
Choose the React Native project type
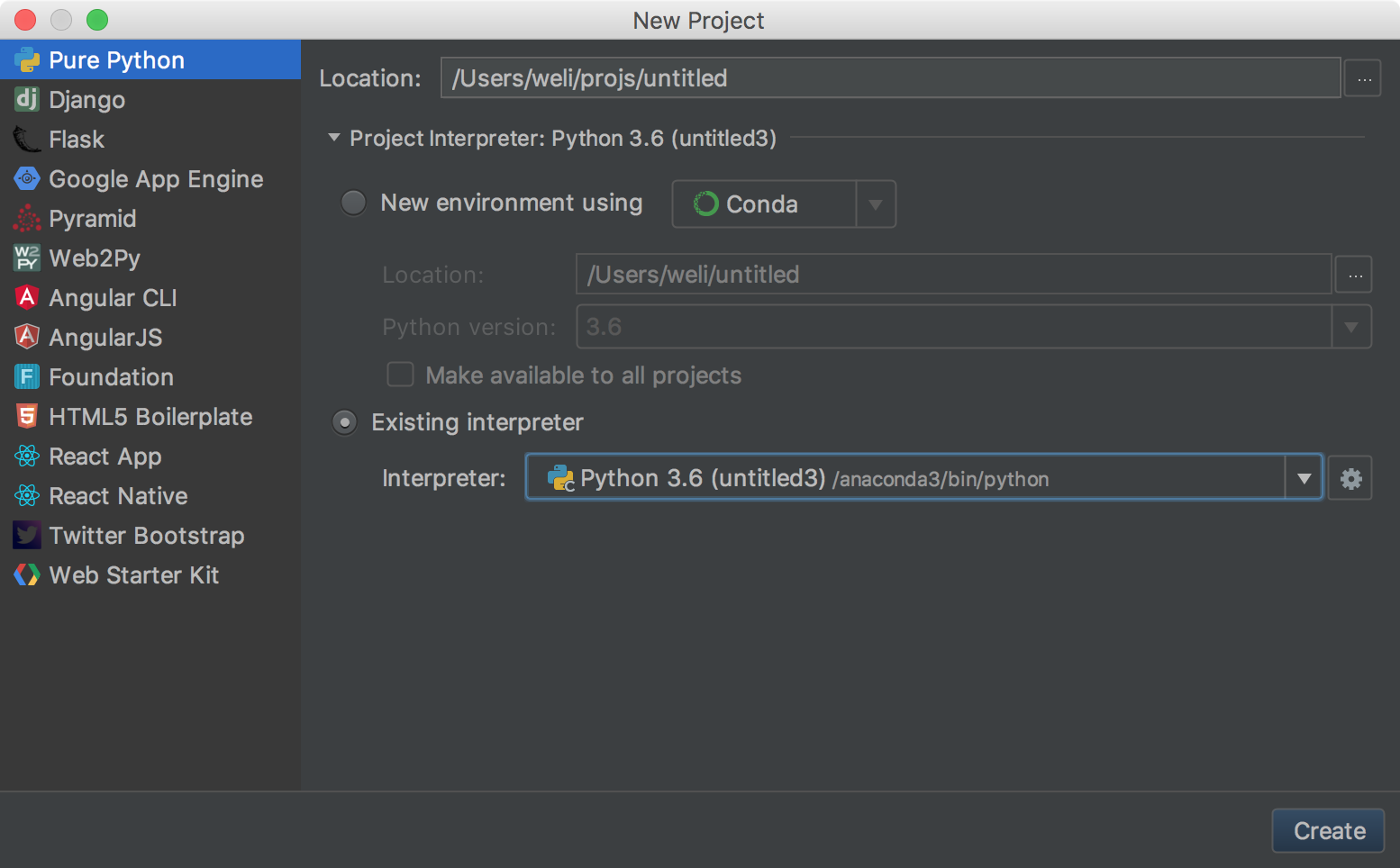tap(150, 495)
